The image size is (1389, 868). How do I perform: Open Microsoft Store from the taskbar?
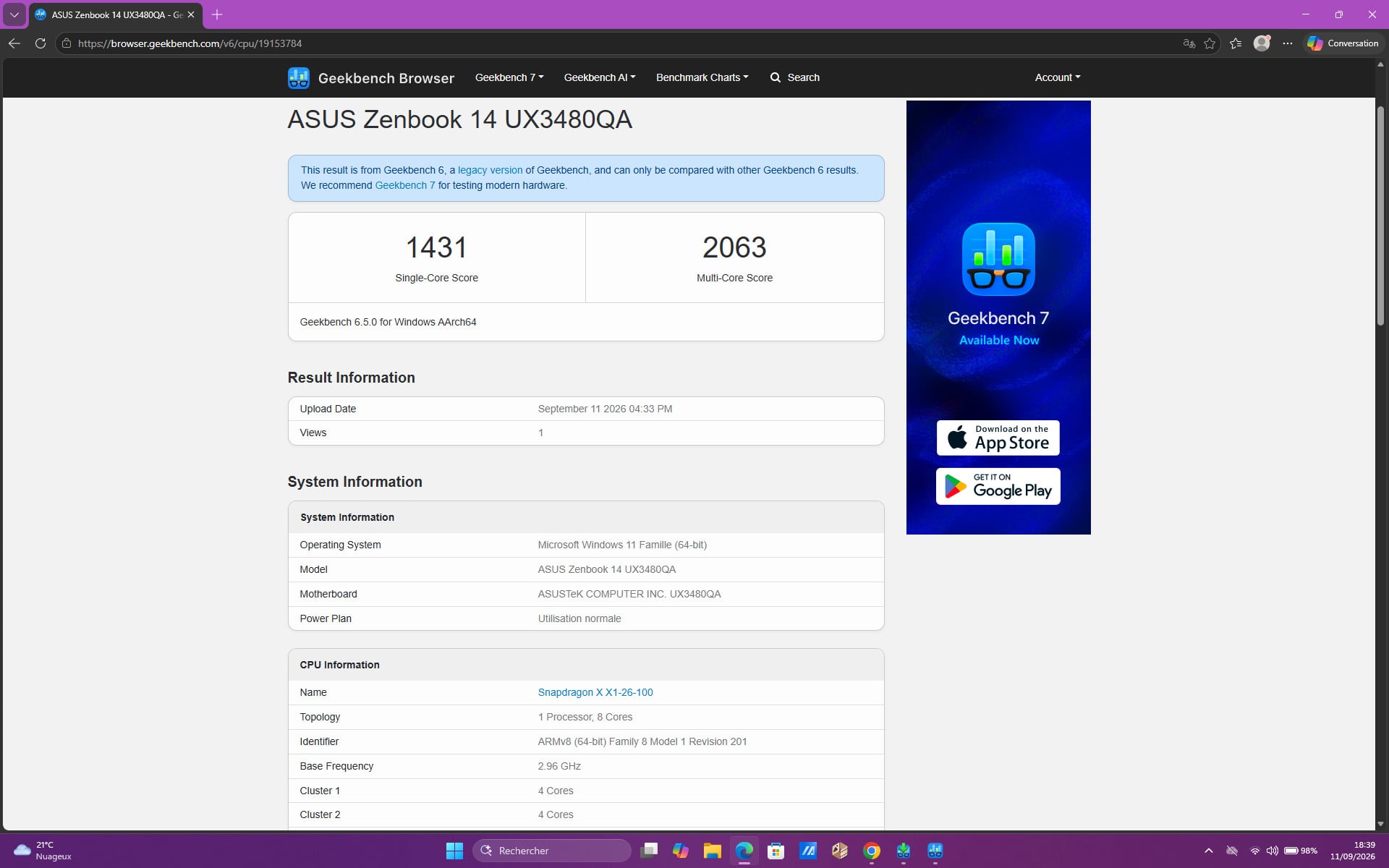click(776, 851)
